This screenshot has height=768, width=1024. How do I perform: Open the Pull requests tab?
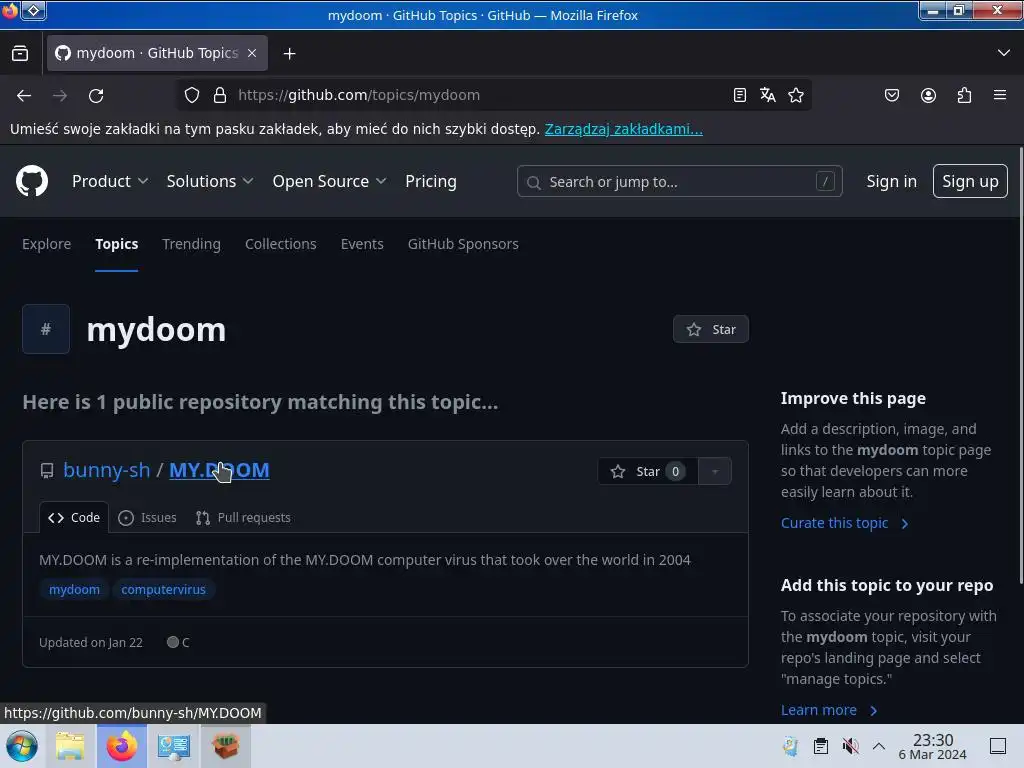tap(243, 518)
